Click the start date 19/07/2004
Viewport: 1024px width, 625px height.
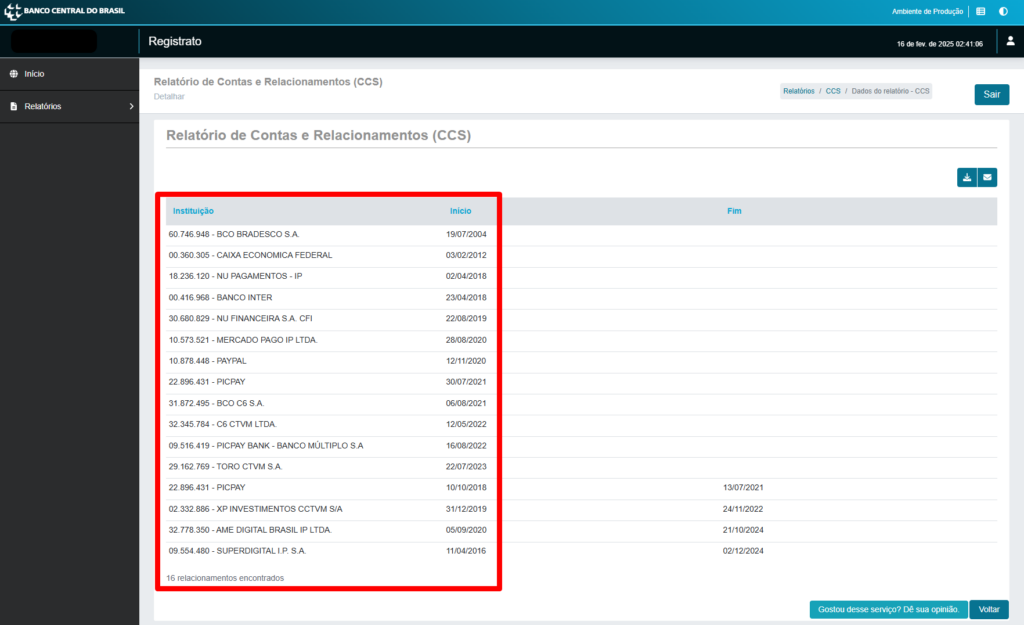point(466,234)
